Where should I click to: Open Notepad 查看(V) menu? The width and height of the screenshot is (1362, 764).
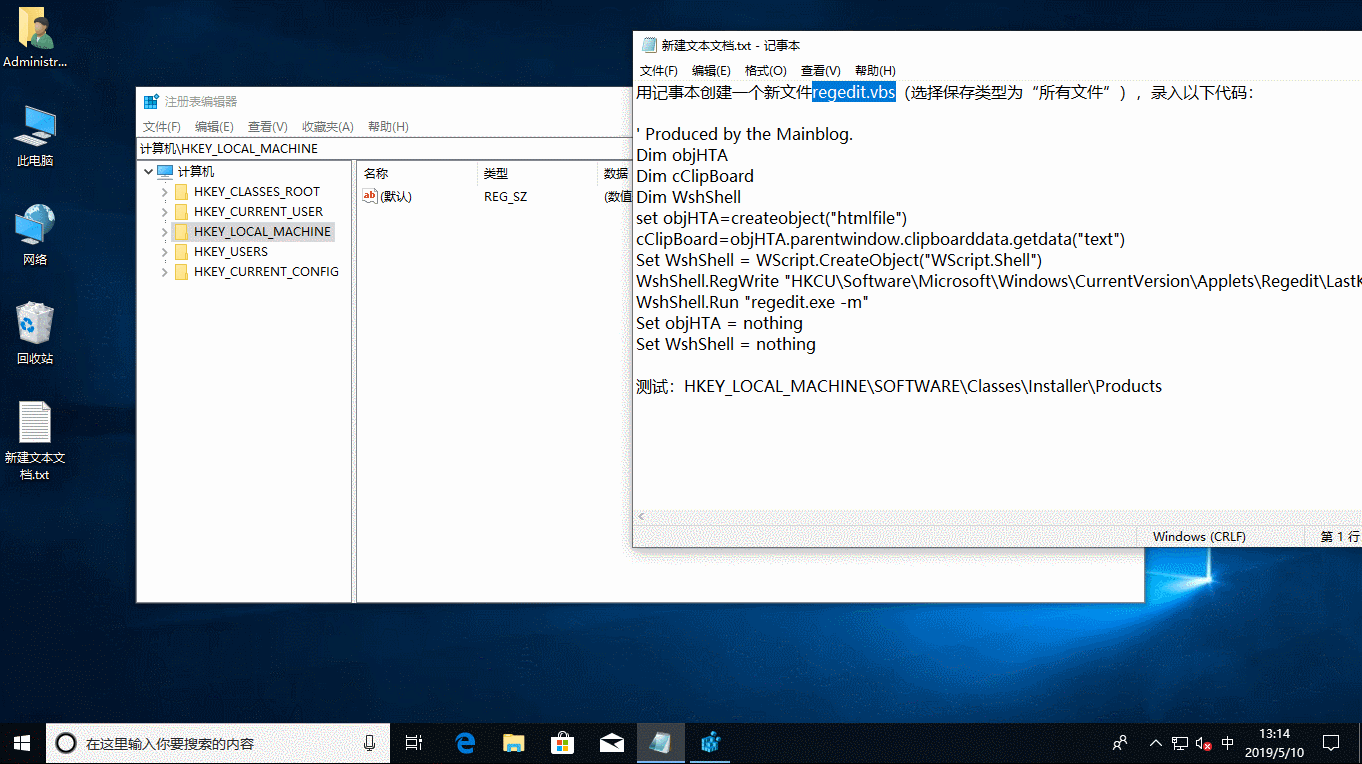tap(821, 71)
